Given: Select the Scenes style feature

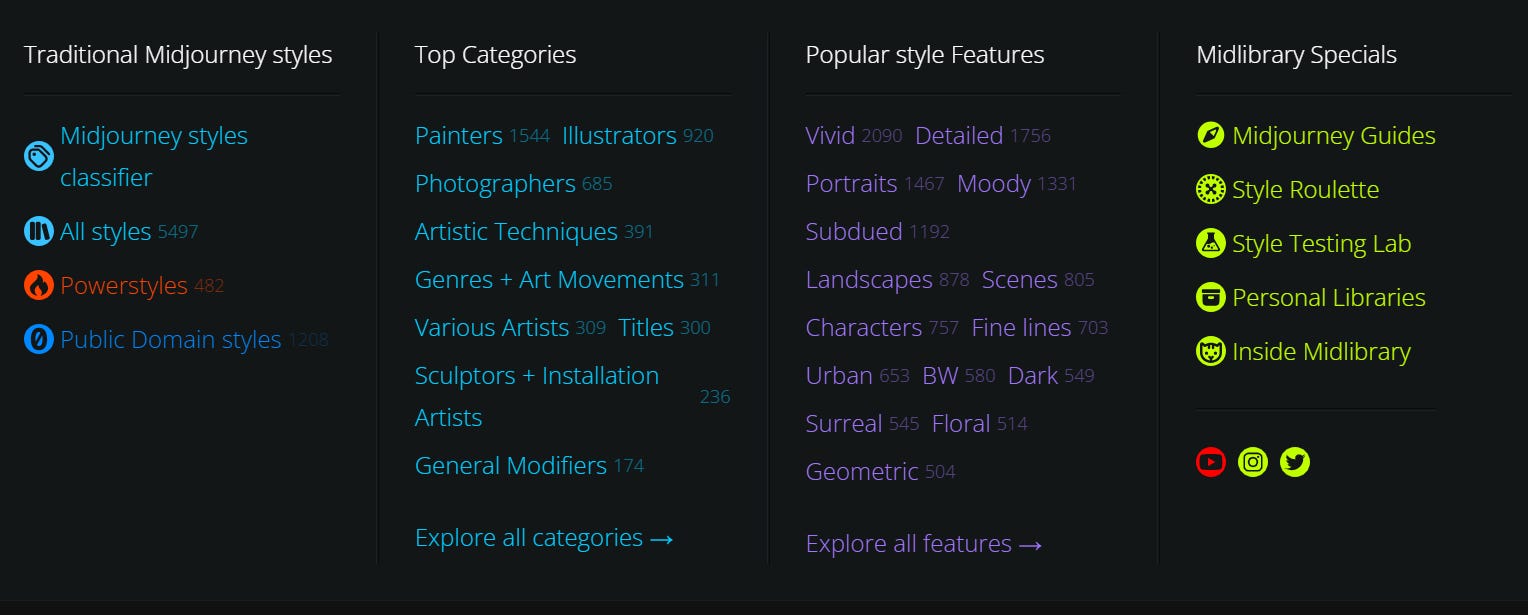Looking at the screenshot, I should pyautogui.click(x=1020, y=280).
